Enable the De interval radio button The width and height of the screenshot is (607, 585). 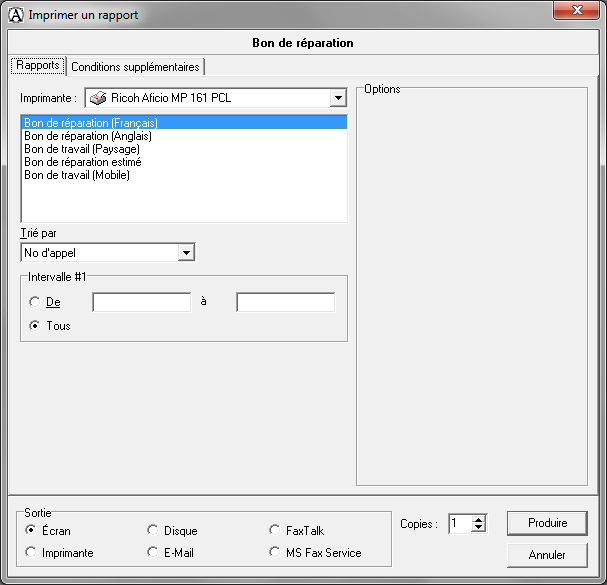[x=35, y=302]
